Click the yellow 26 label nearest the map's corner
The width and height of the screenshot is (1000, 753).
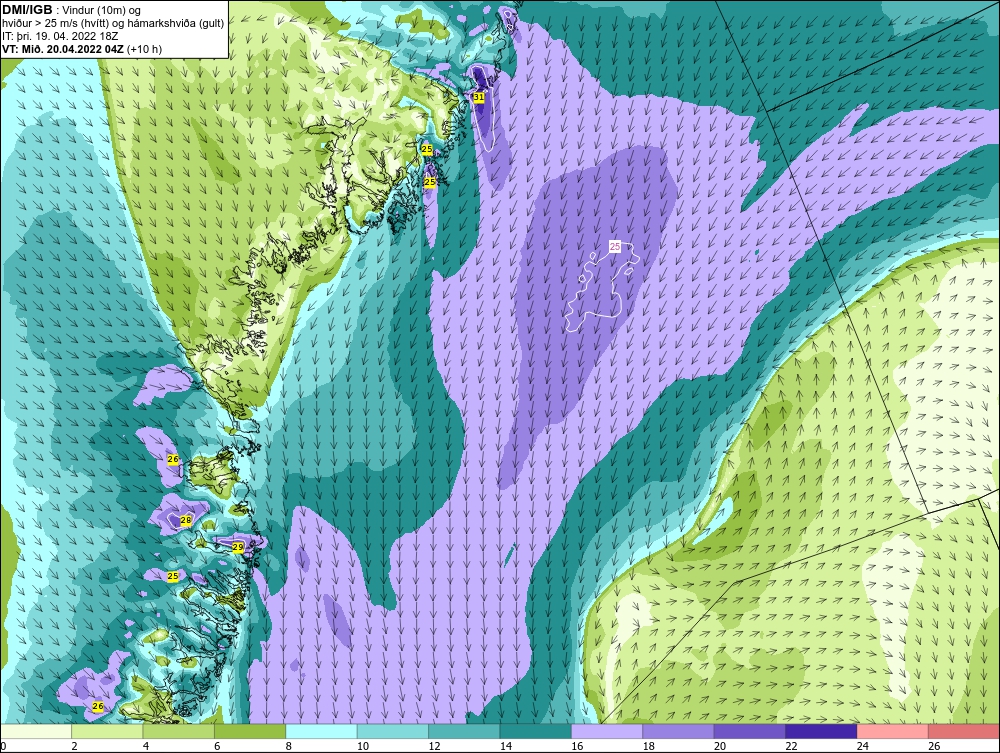point(98,706)
